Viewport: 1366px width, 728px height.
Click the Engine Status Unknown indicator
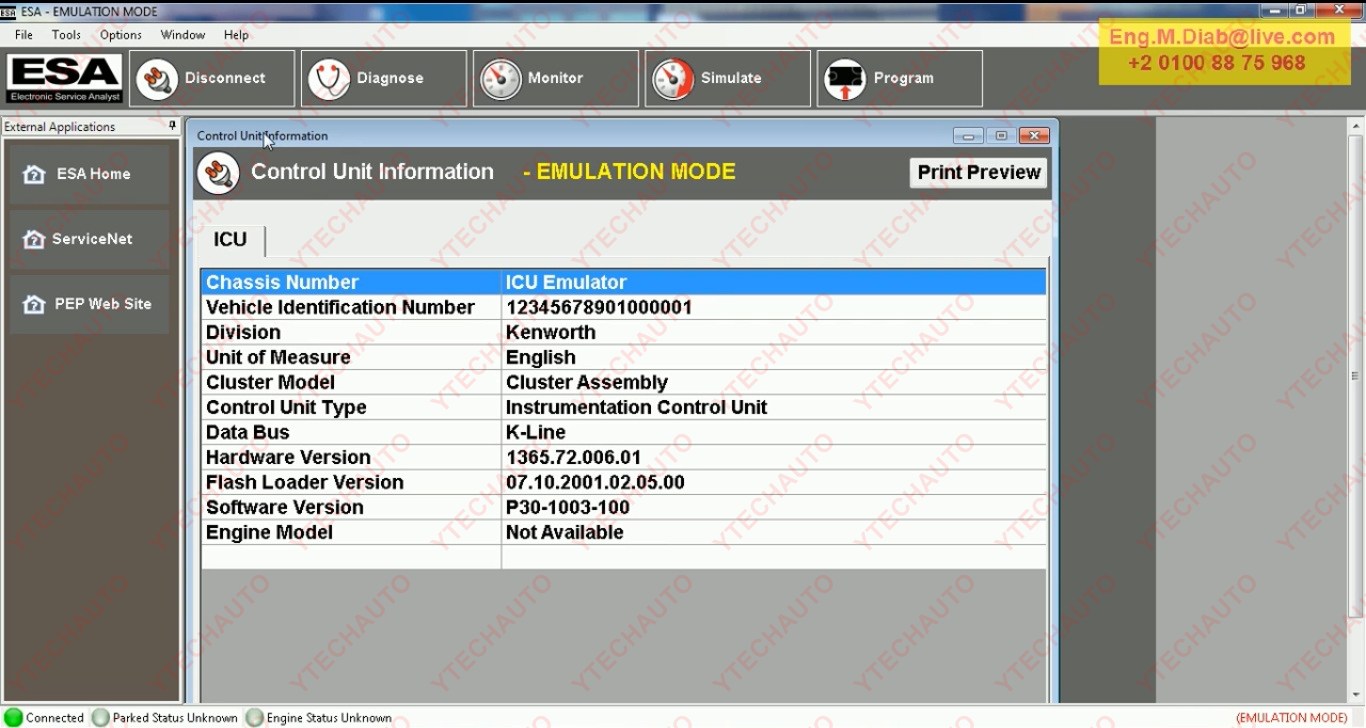point(322,717)
